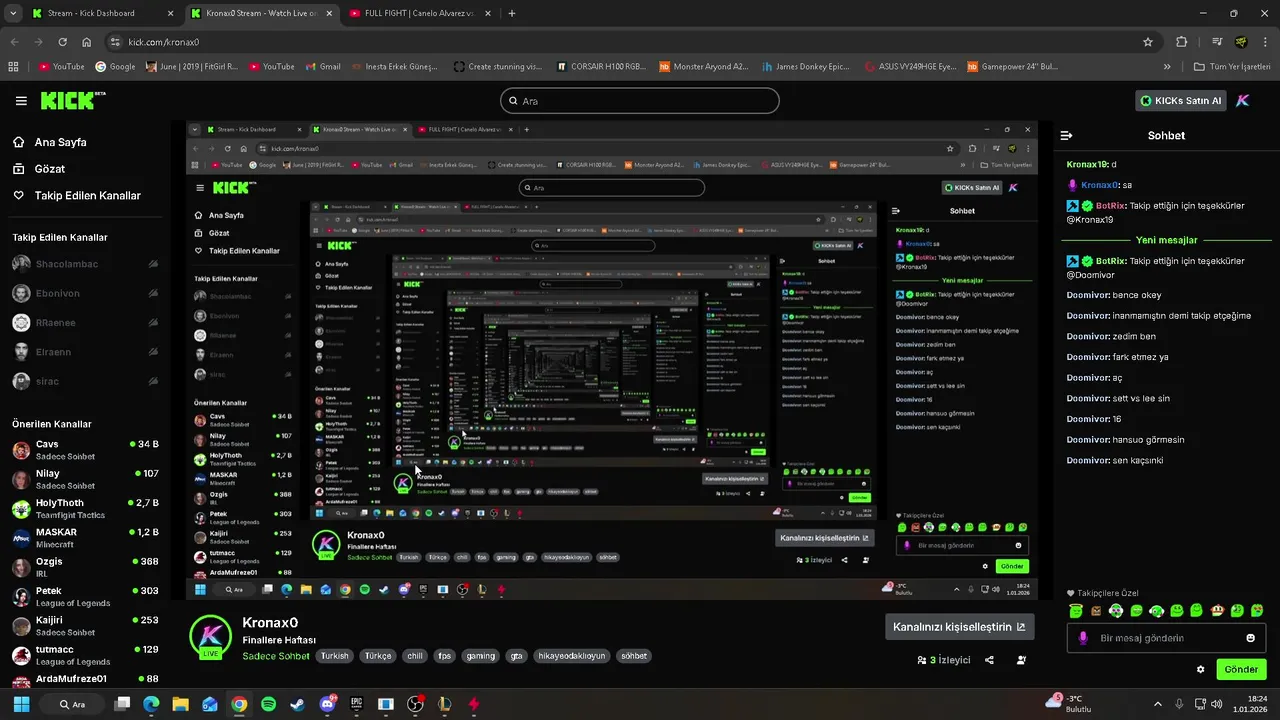Open Chrome tab search dropdown arrow

tap(13, 13)
